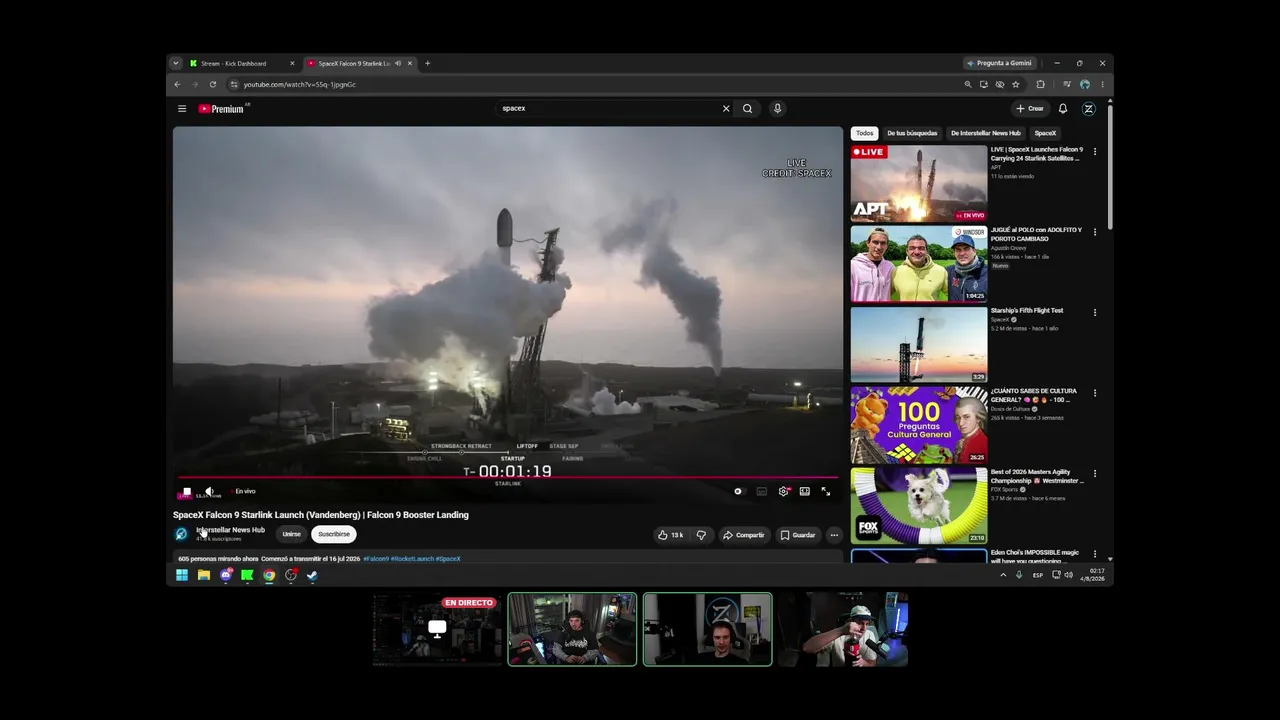The image size is (1280, 720).
Task: Open the account avatar menu
Action: (x=1089, y=109)
